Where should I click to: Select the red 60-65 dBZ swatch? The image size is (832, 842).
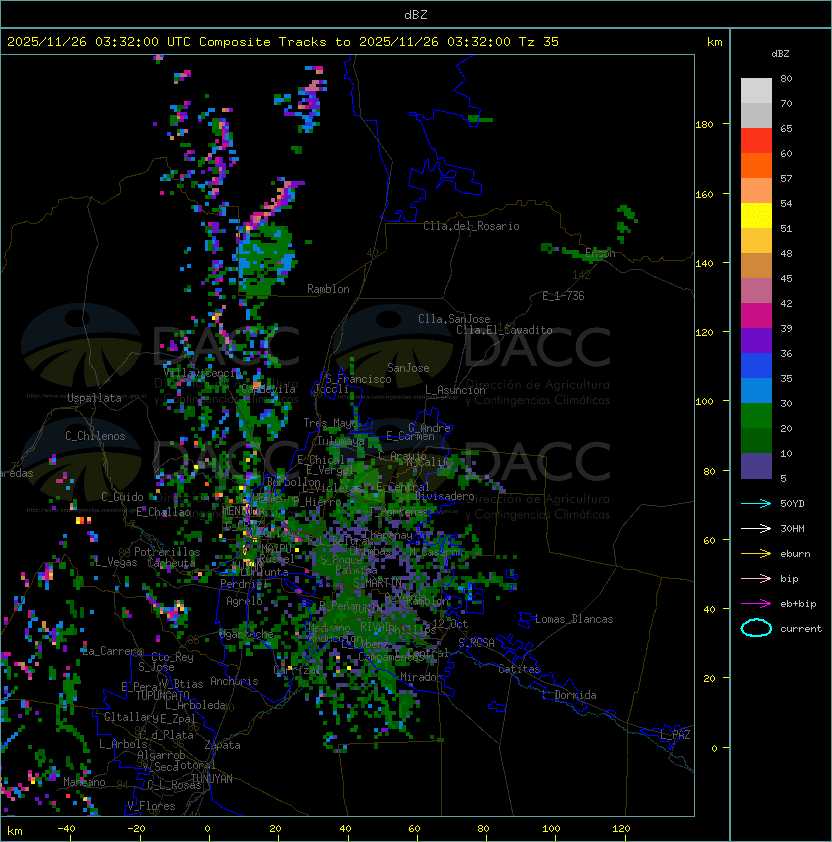[x=756, y=141]
